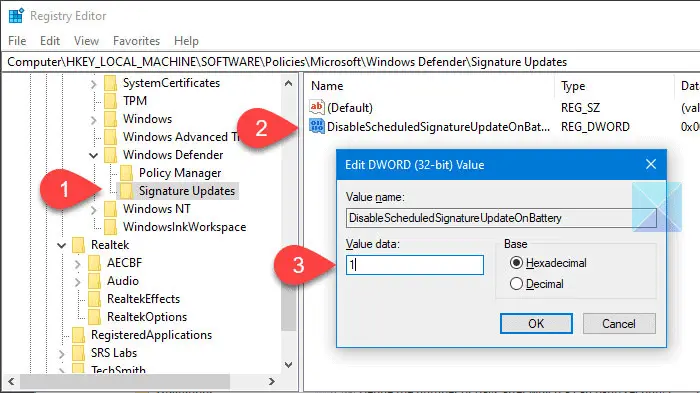Open the Edit menu

[x=50, y=41]
